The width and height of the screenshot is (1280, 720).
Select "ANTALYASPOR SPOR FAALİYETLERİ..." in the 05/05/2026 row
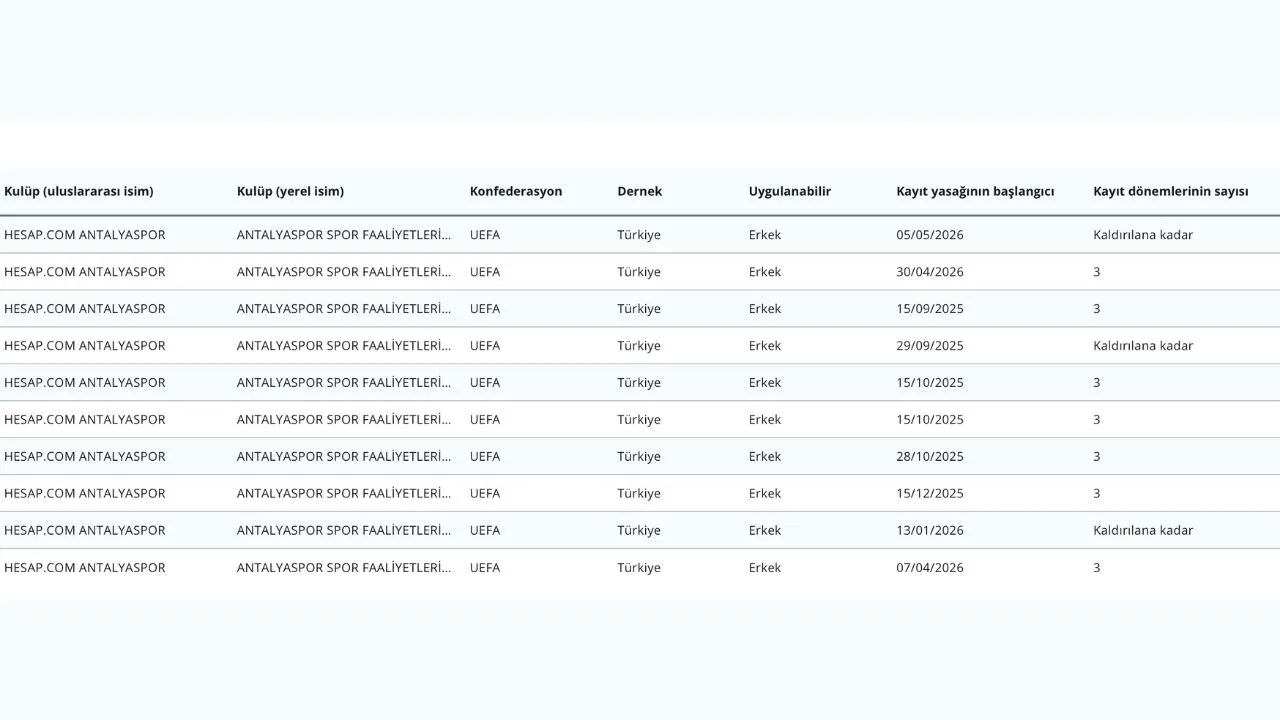pyautogui.click(x=344, y=235)
